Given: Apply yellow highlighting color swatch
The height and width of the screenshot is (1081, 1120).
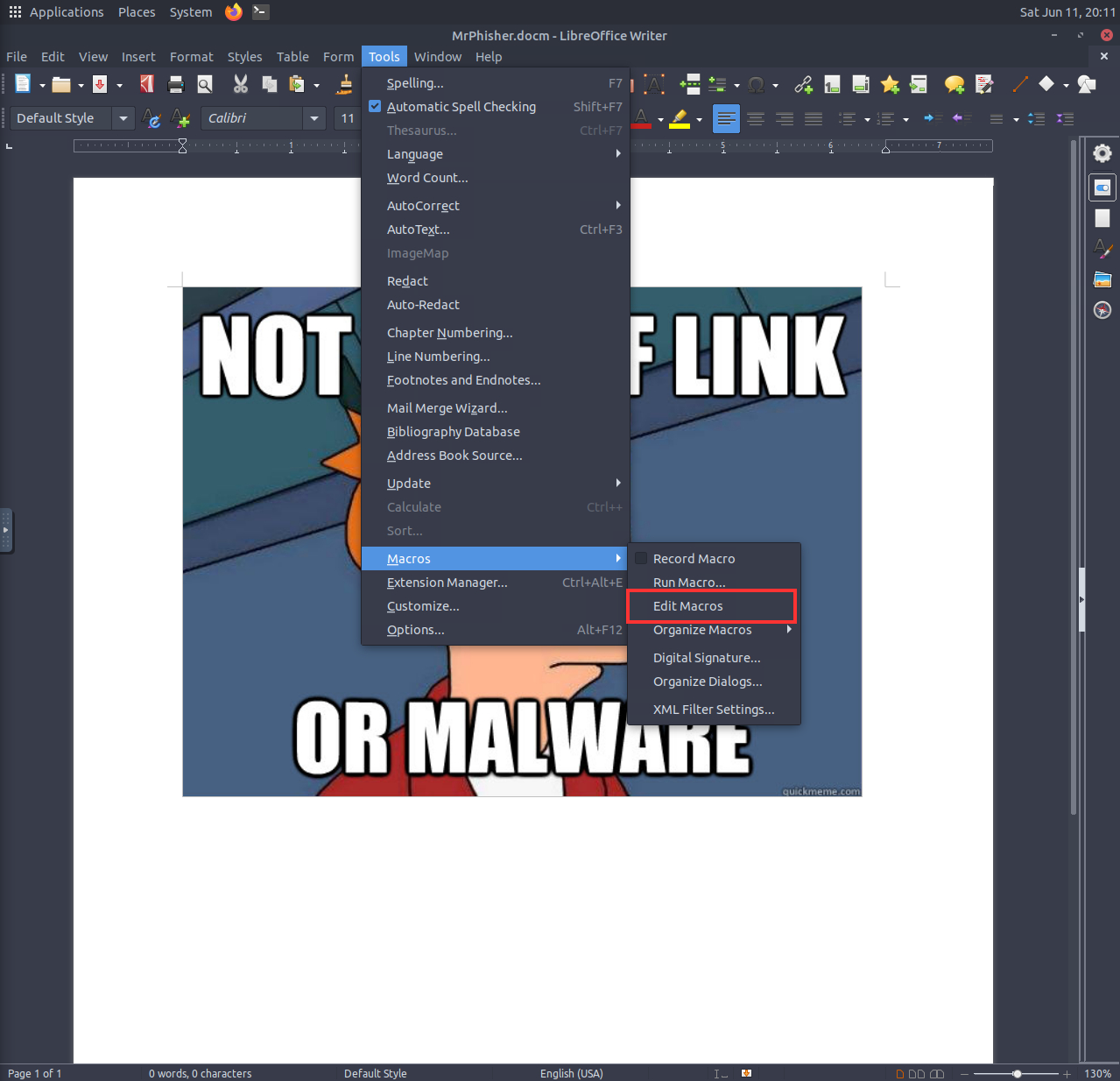Looking at the screenshot, I should tap(680, 118).
